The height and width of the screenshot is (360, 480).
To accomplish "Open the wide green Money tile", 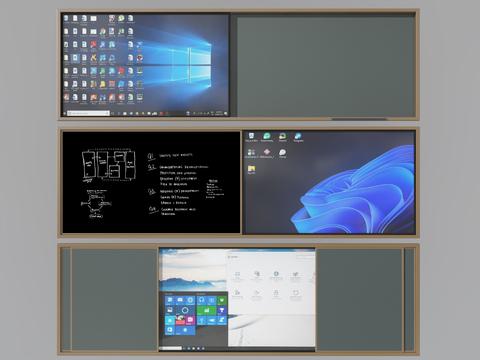I will pos(207,310).
